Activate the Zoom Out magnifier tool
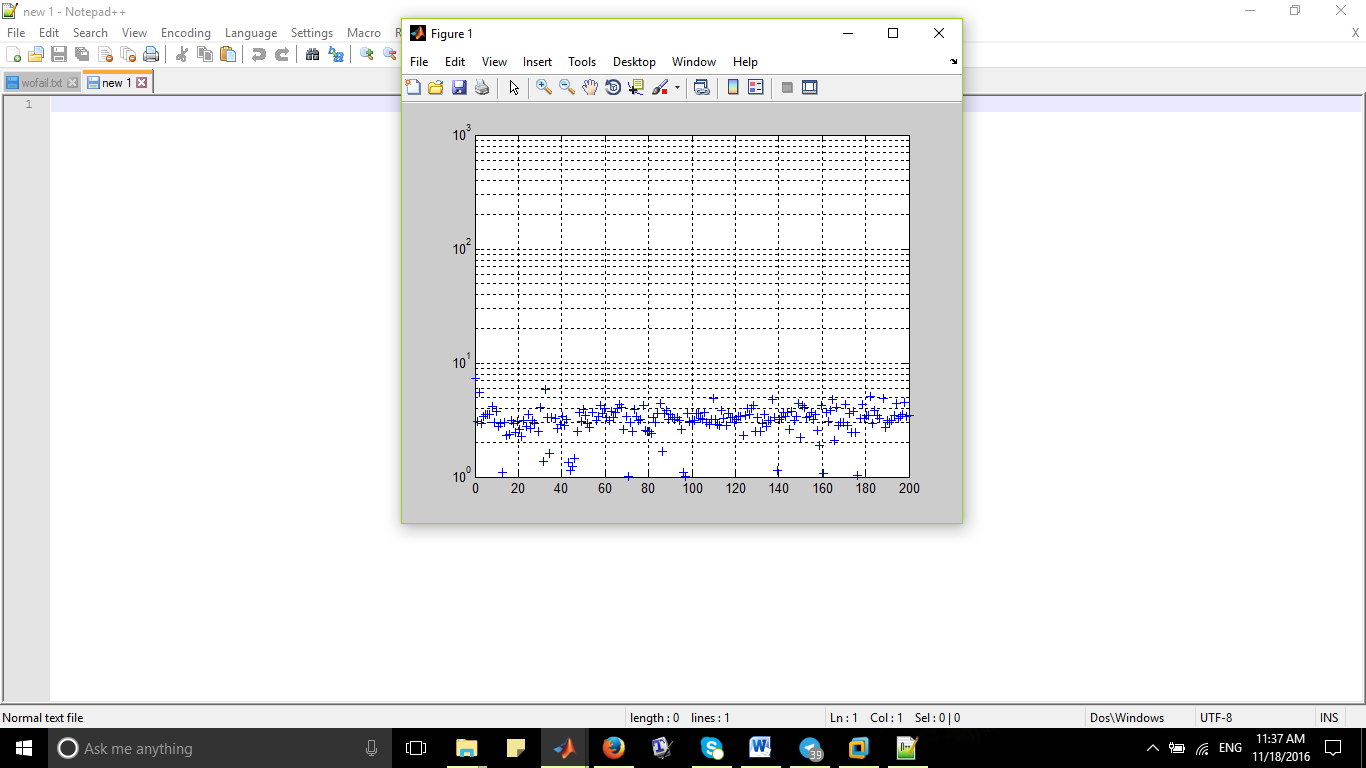This screenshot has width=1366, height=768. [567, 88]
